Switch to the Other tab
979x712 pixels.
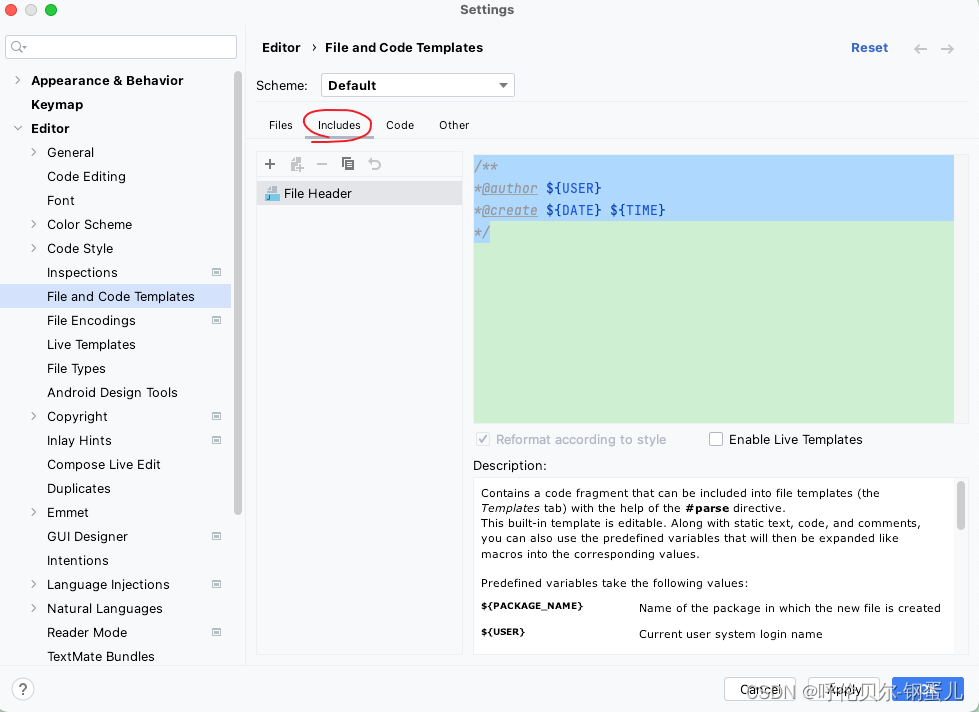(454, 125)
